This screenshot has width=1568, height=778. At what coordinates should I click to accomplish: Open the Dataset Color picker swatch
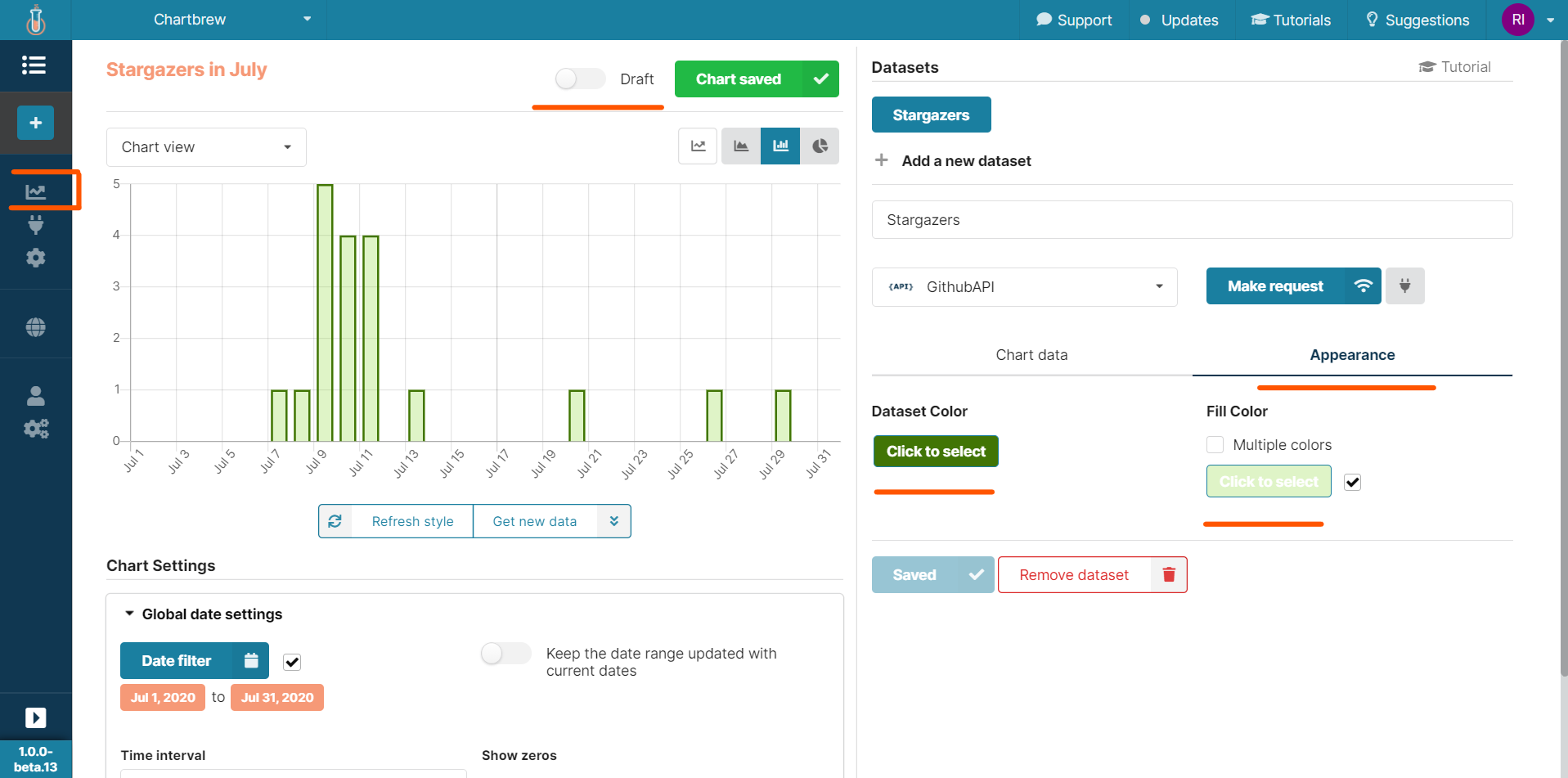[x=936, y=452]
